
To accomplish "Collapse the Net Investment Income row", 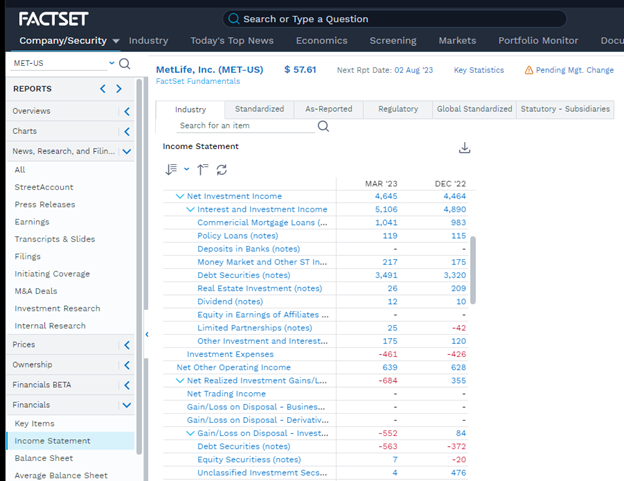I will coord(180,196).
